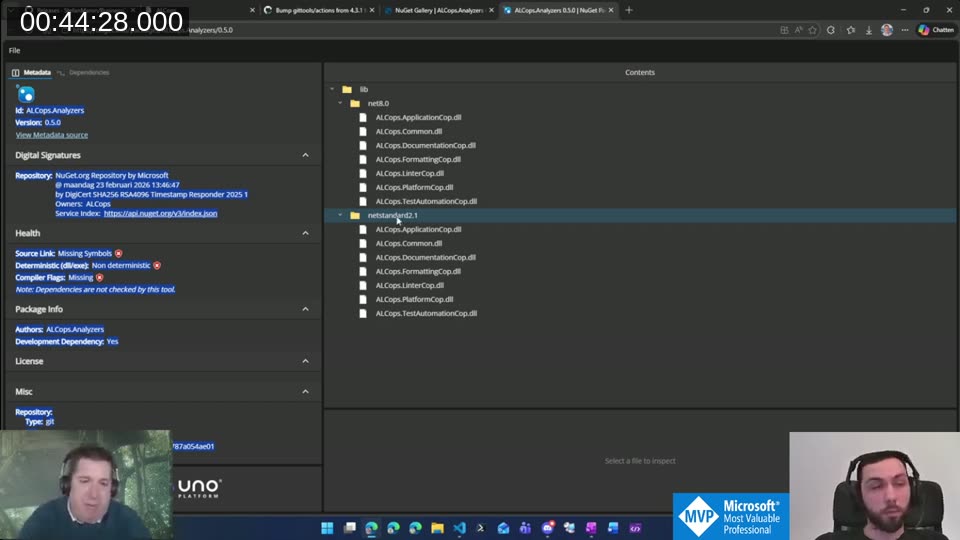This screenshot has height=540, width=960.
Task: Select ALCops.PlatformCop.dll under netstandard2.1
Action: (414, 300)
